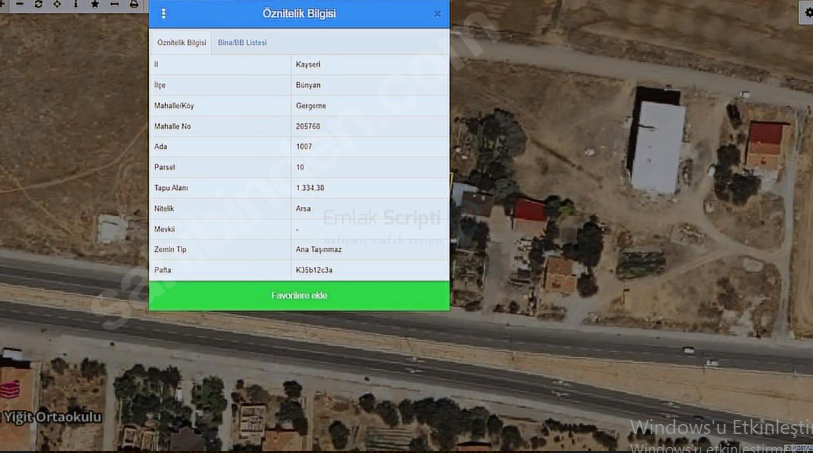Click the Mahalle No value 205768
Image resolution: width=813 pixels, height=453 pixels.
click(x=370, y=126)
